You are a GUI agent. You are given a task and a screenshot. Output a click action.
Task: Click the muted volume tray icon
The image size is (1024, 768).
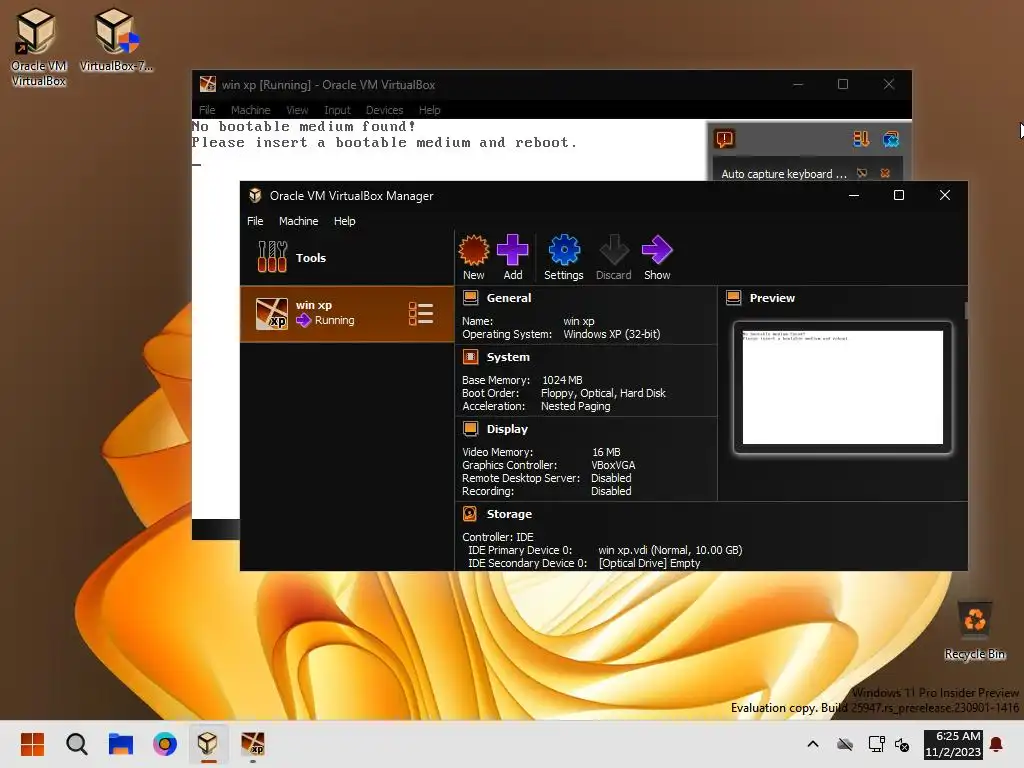(x=901, y=744)
